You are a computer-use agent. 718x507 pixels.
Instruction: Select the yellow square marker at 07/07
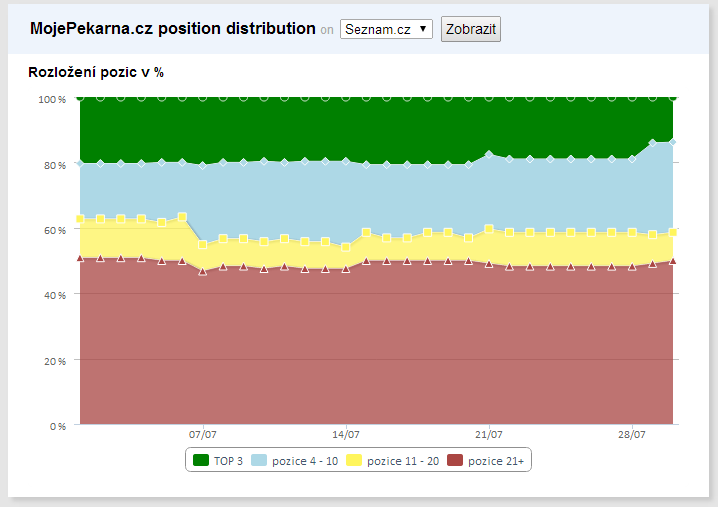202,245
